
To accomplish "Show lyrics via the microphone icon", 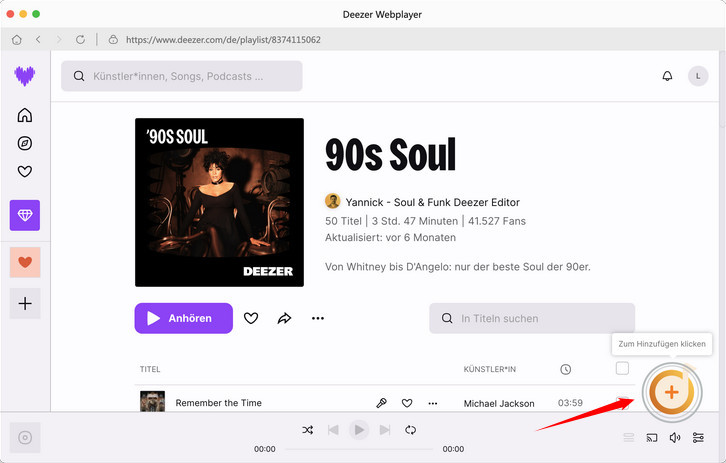I will point(381,403).
